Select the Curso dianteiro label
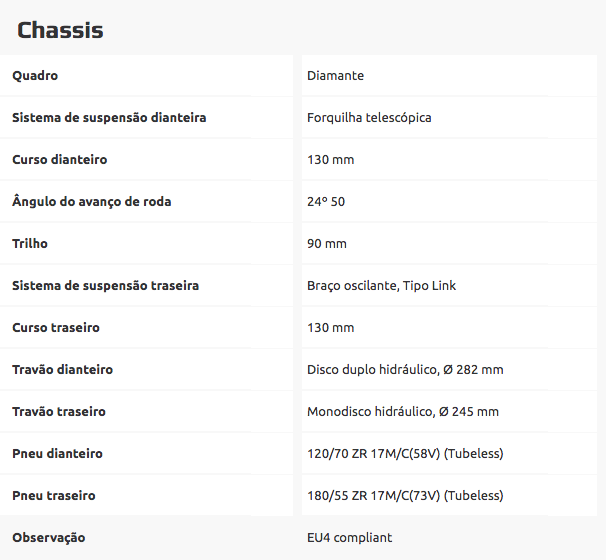 59,160
